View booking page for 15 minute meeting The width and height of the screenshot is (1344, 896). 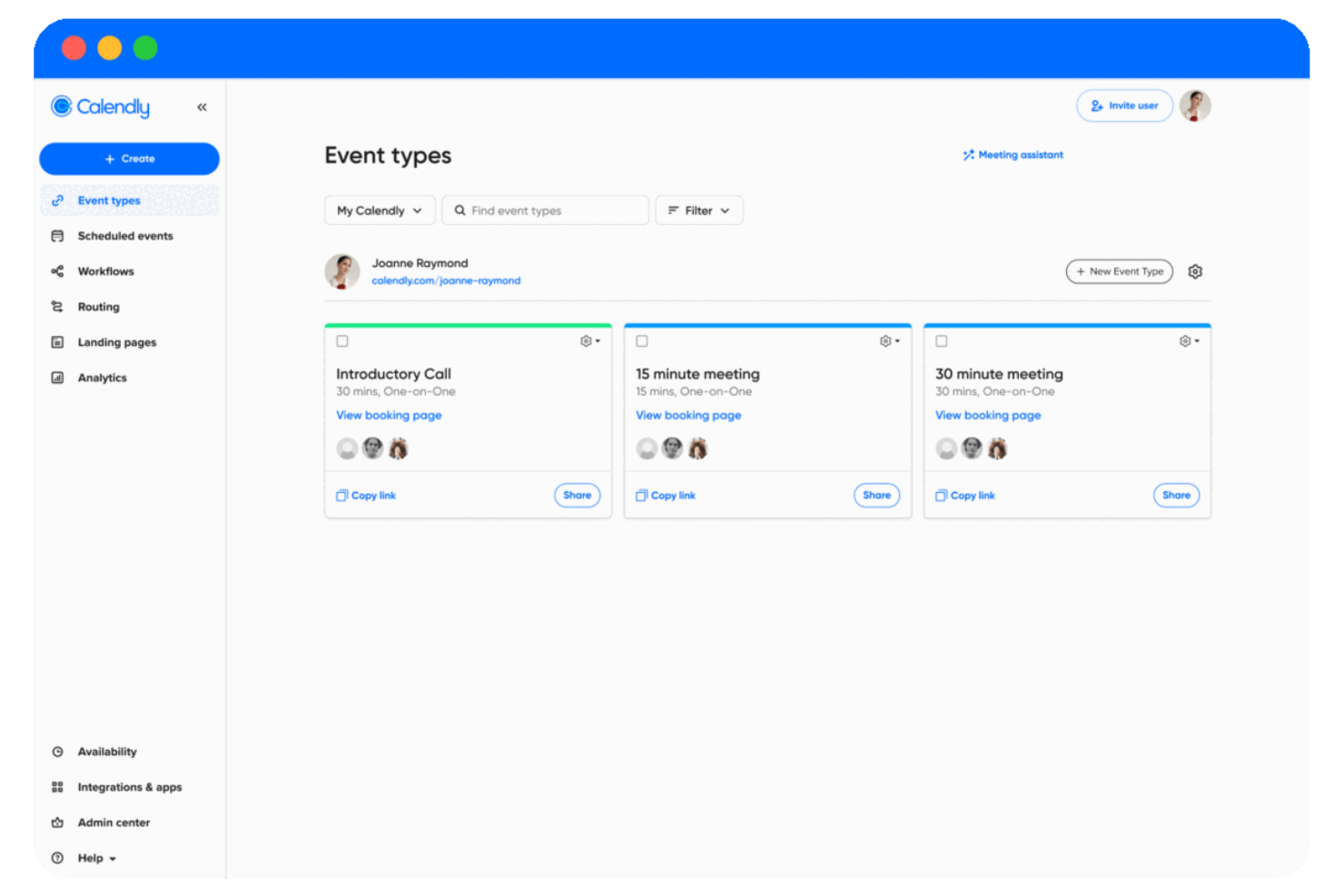[688, 415]
